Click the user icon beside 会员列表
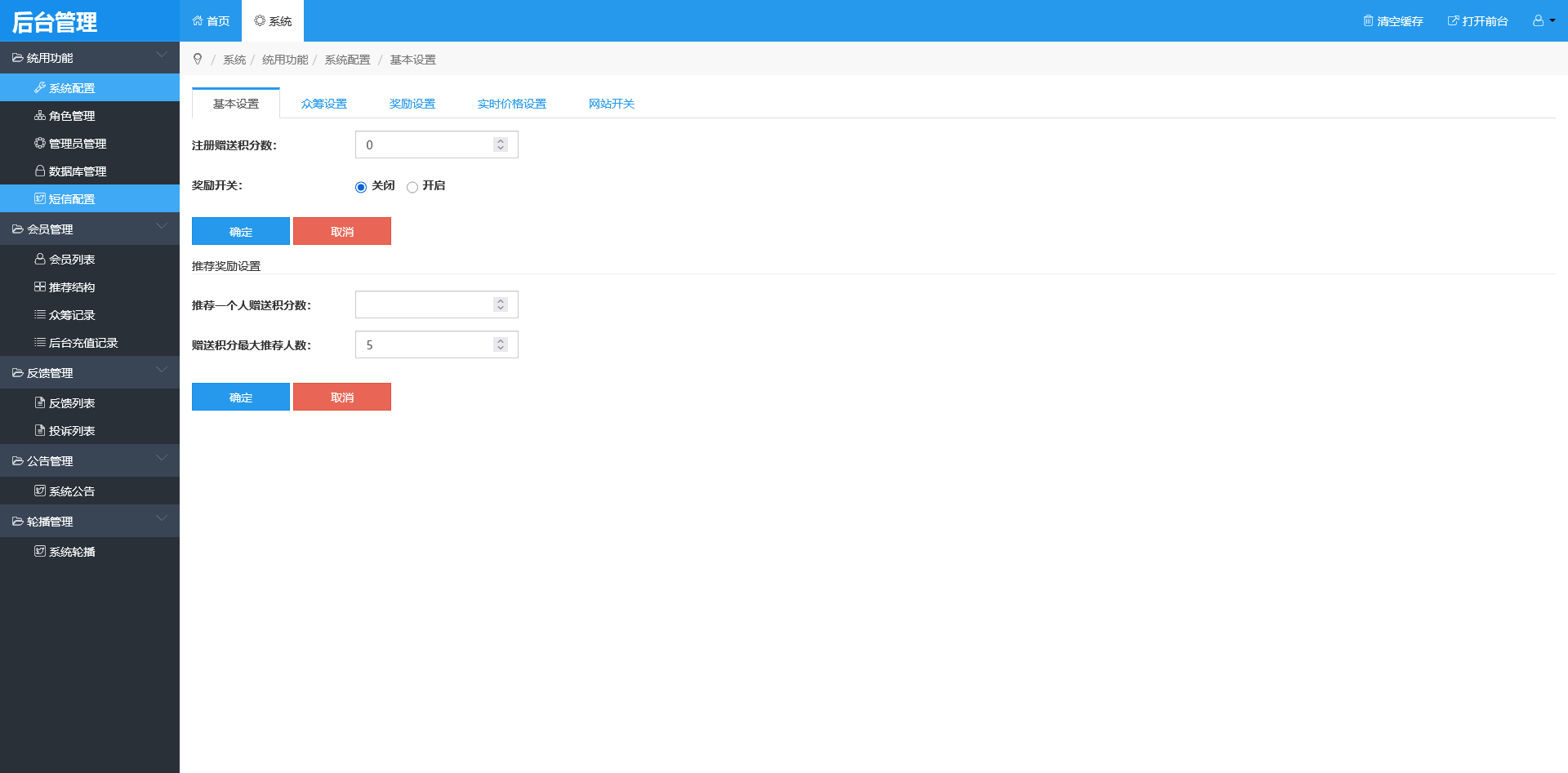Image resolution: width=1568 pixels, height=773 pixels. pyautogui.click(x=40, y=259)
